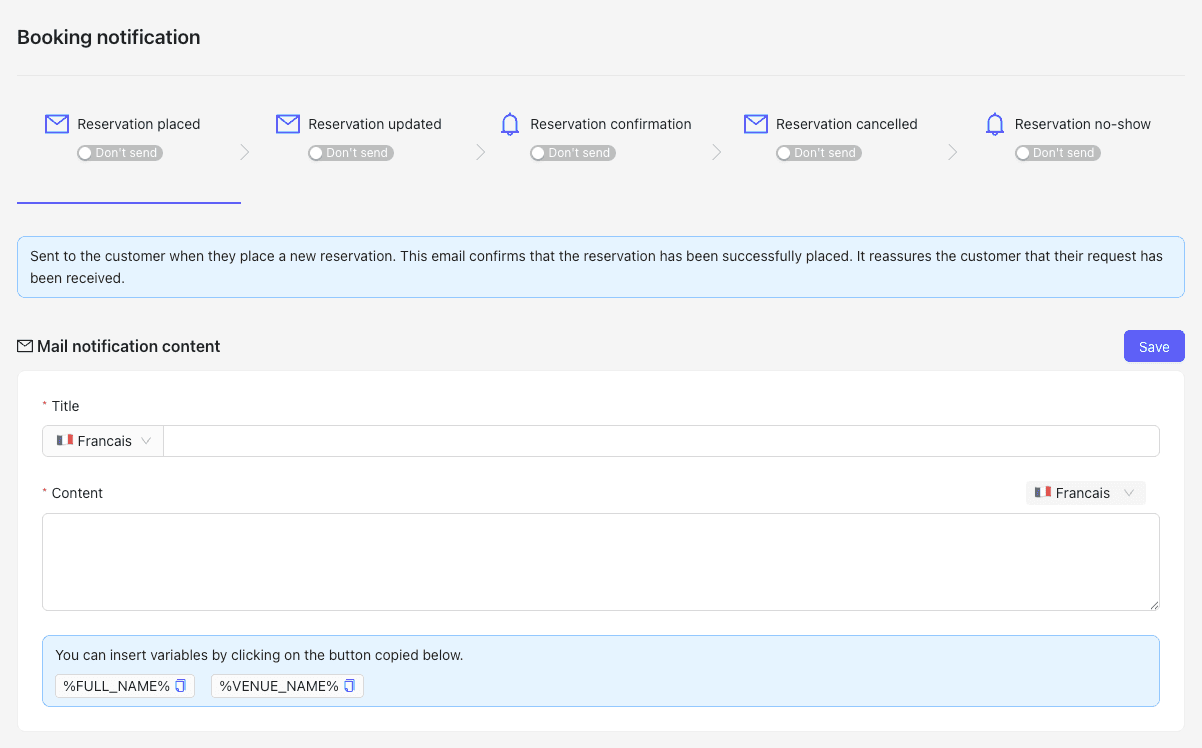Click the insert variables hint text
Viewport: 1202px width, 748px height.
pyautogui.click(x=259, y=656)
